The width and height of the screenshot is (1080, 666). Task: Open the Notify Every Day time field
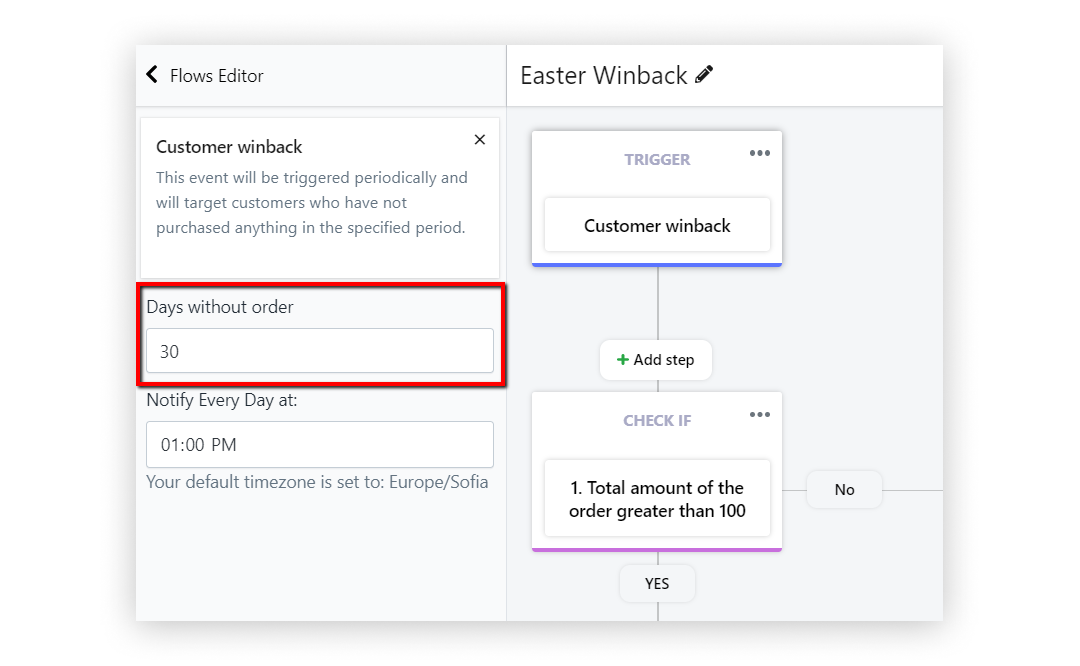320,444
